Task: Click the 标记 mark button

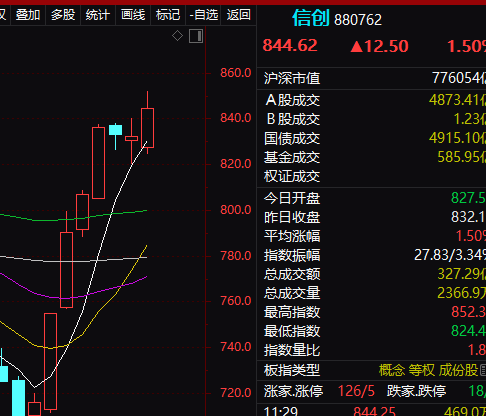Action: [168, 15]
